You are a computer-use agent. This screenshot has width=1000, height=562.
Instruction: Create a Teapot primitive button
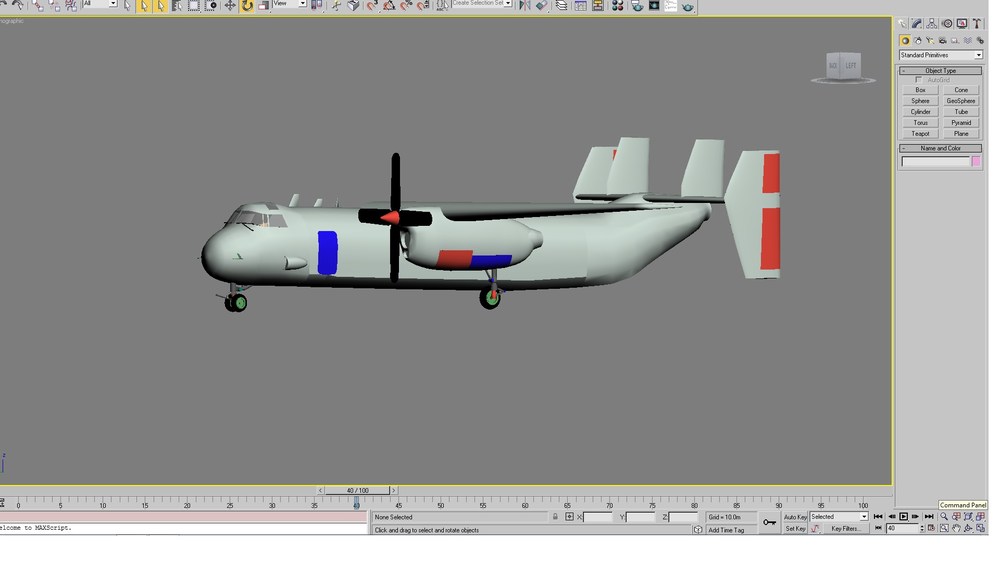pyautogui.click(x=920, y=133)
